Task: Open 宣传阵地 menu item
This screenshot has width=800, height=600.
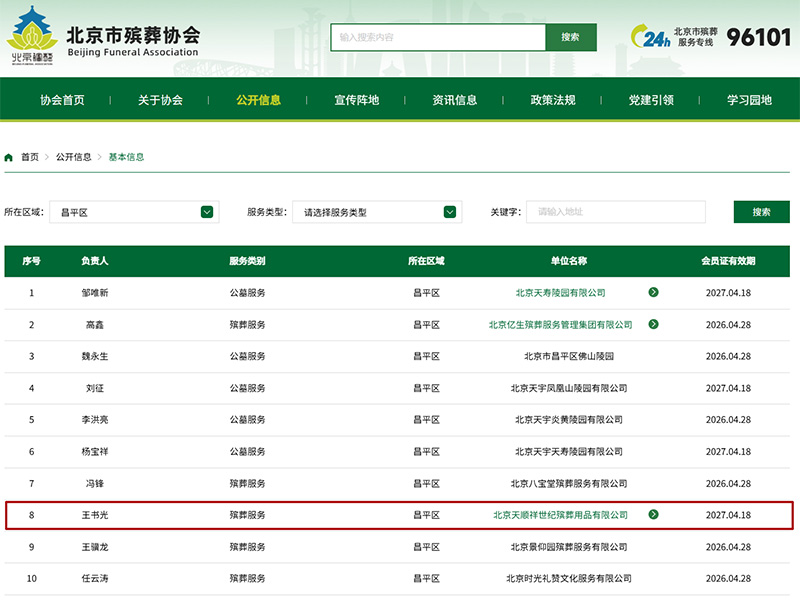Action: [x=357, y=100]
